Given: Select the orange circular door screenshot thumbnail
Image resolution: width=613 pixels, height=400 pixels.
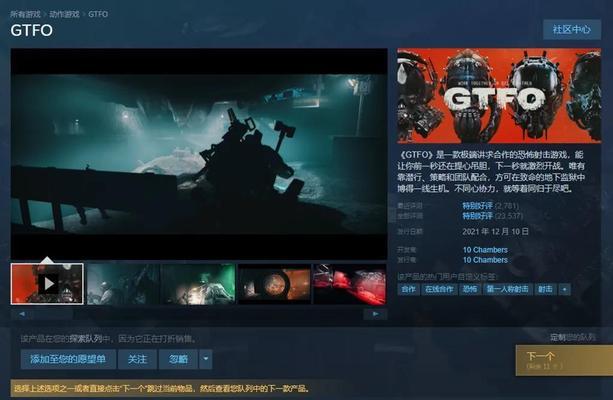Looking at the screenshot, I should [274, 284].
